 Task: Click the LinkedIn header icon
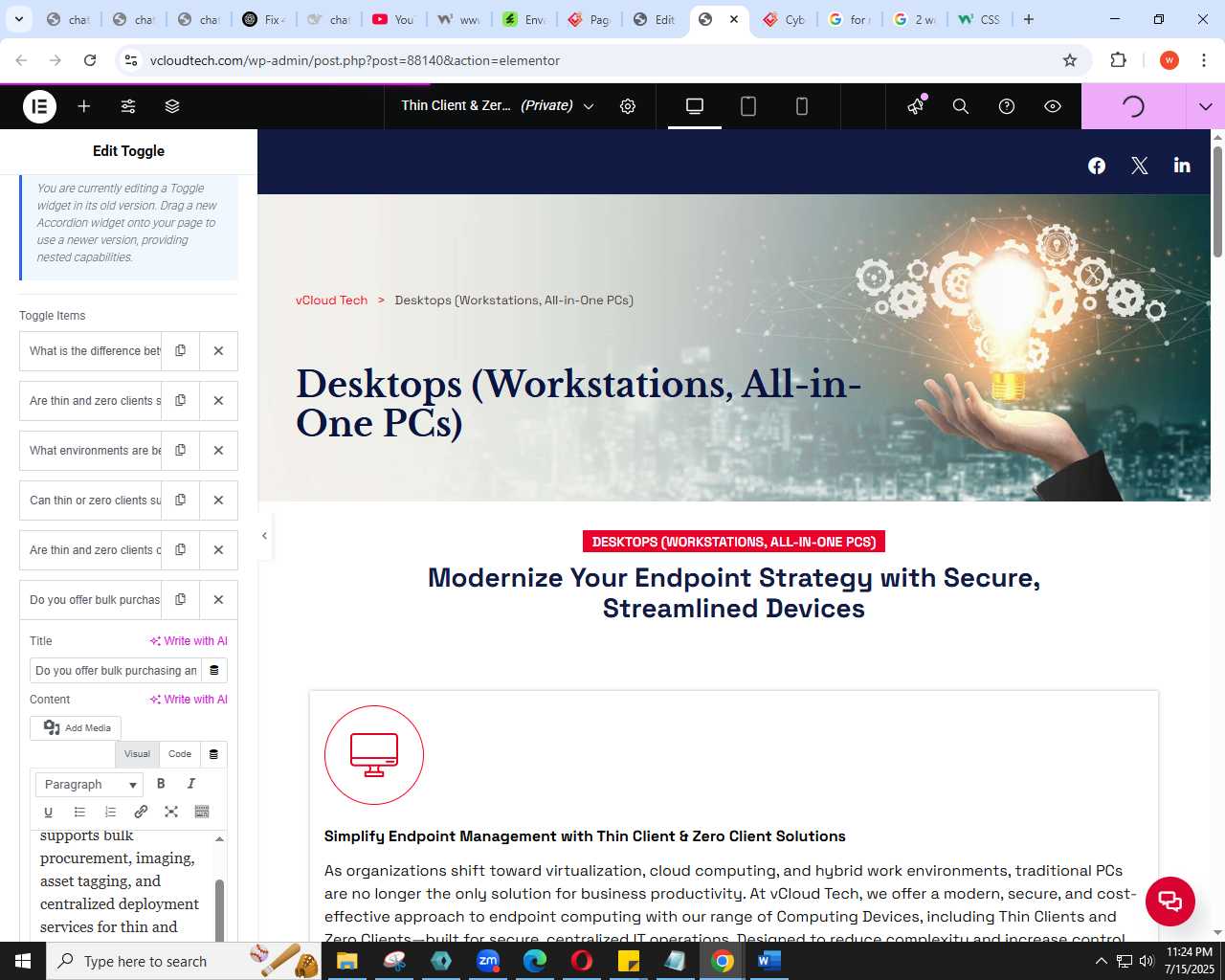tap(1182, 166)
